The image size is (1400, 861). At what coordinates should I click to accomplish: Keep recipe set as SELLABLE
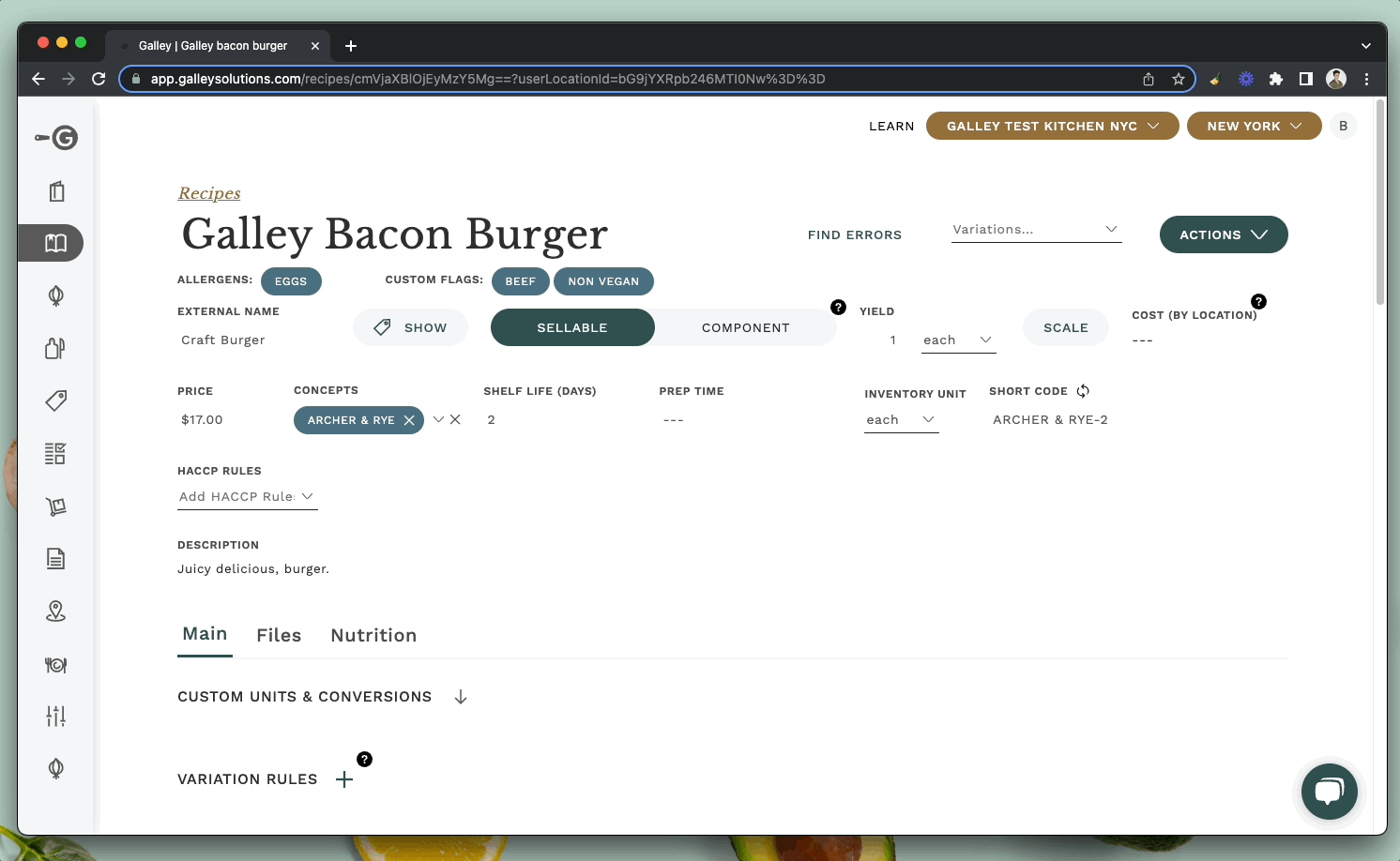[572, 327]
